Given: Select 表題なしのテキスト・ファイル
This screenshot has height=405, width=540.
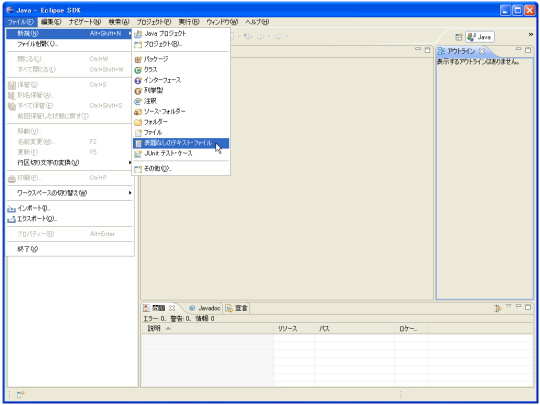Looking at the screenshot, I should 181,143.
